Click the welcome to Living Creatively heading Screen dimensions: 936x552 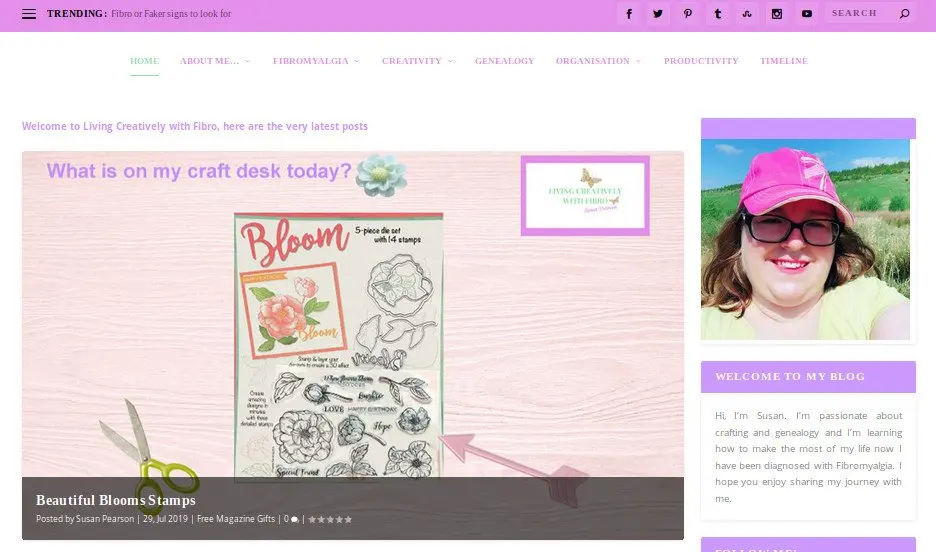click(195, 127)
